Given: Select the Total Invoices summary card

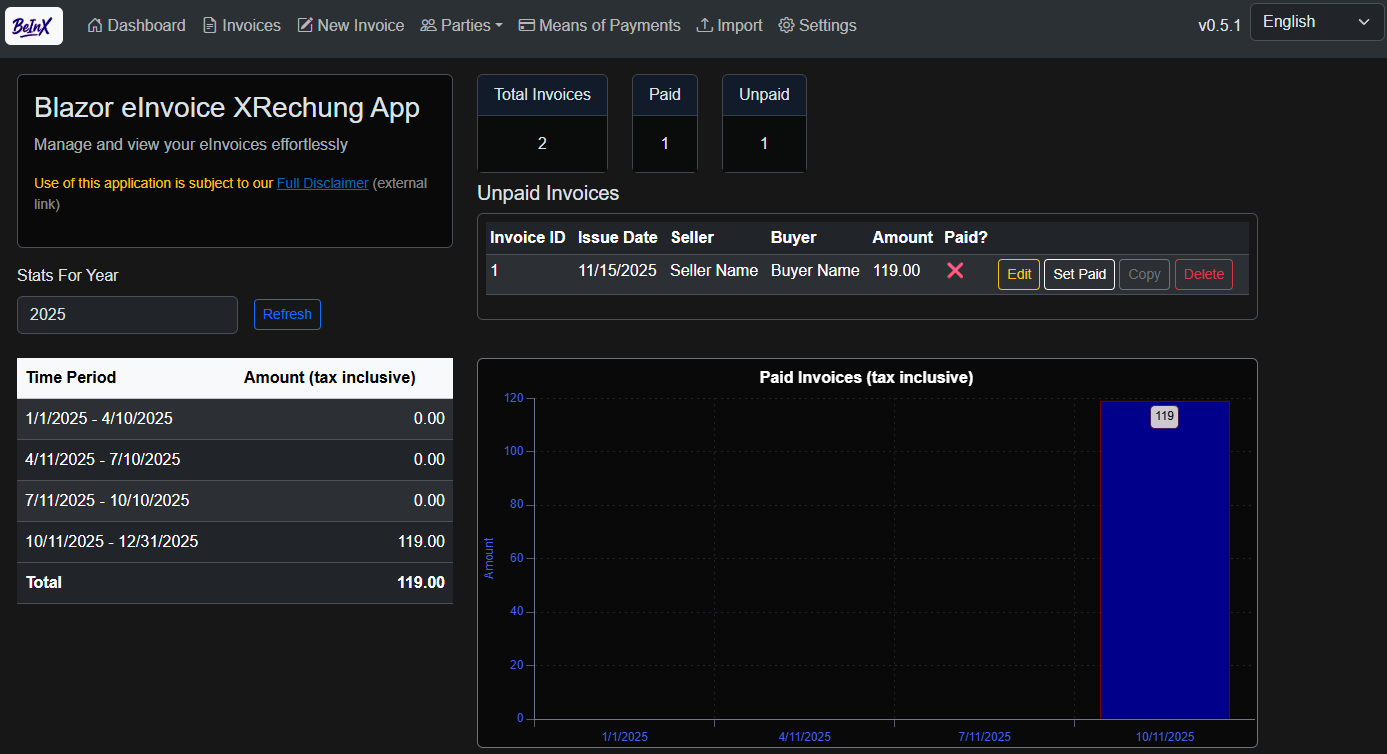Looking at the screenshot, I should (x=542, y=123).
